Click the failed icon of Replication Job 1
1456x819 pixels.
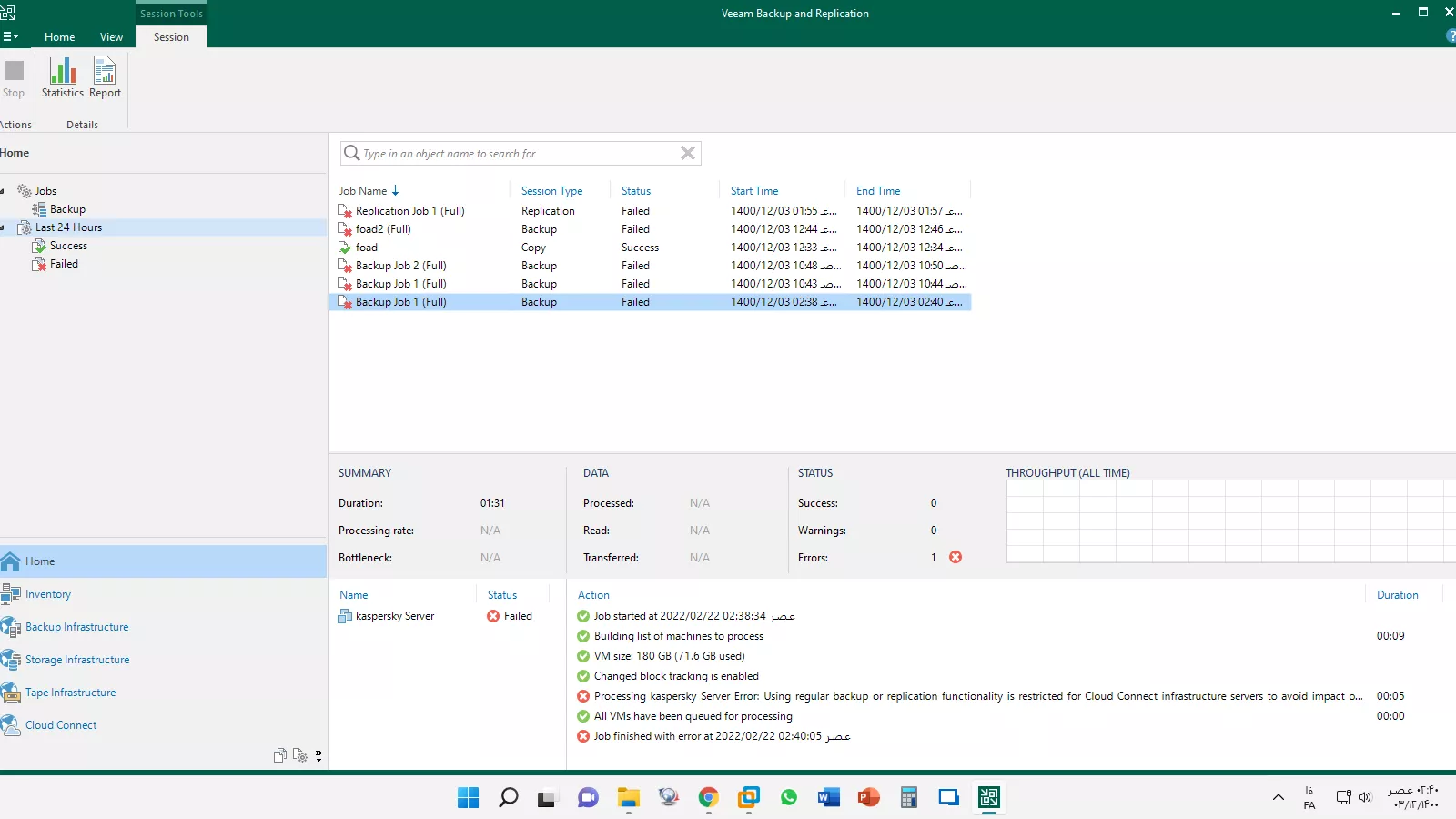pos(345,211)
